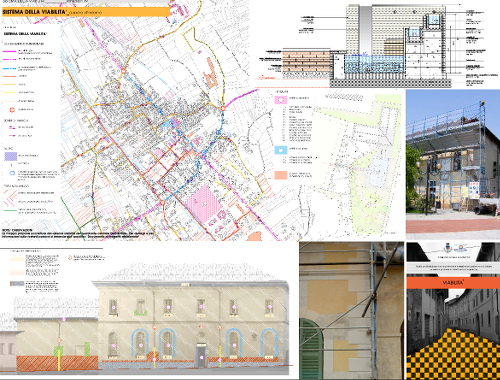Click the SISTEMA DELLA VIABILITA' orange title bar

(86, 12)
